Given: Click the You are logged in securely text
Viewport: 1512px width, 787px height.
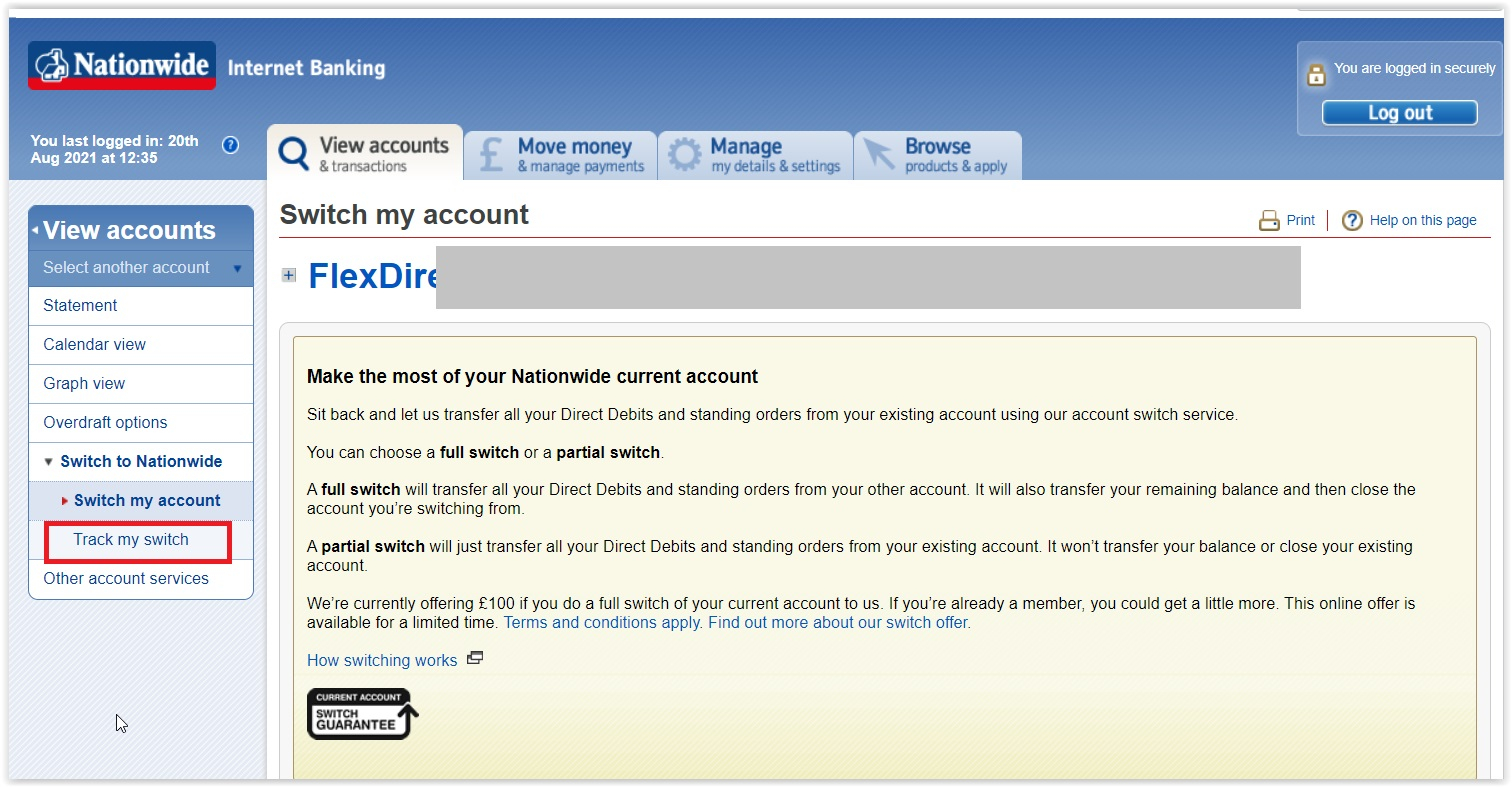Looking at the screenshot, I should (x=1414, y=69).
